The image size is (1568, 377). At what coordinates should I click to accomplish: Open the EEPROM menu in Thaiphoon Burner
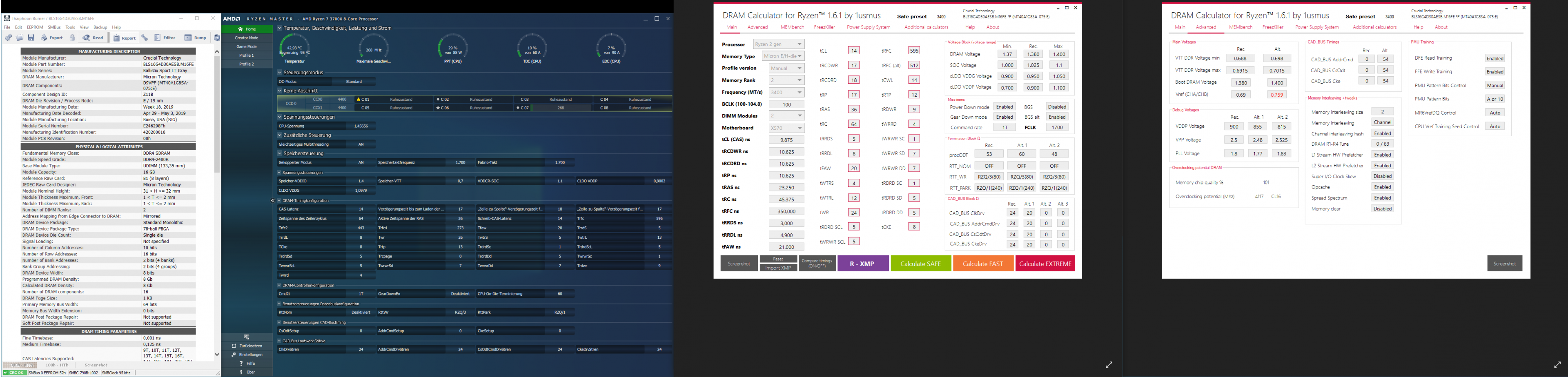coord(35,27)
